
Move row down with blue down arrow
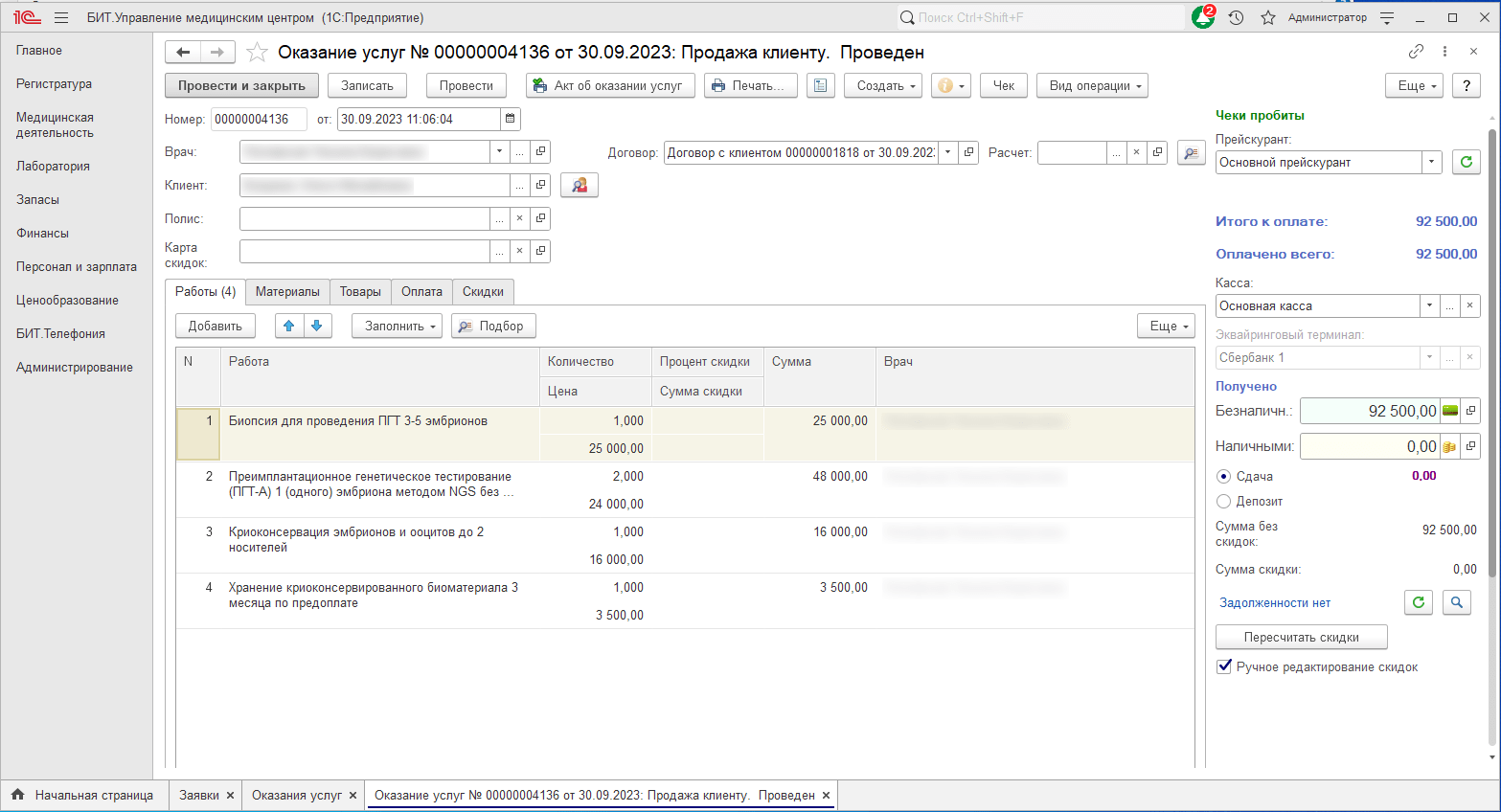(317, 326)
